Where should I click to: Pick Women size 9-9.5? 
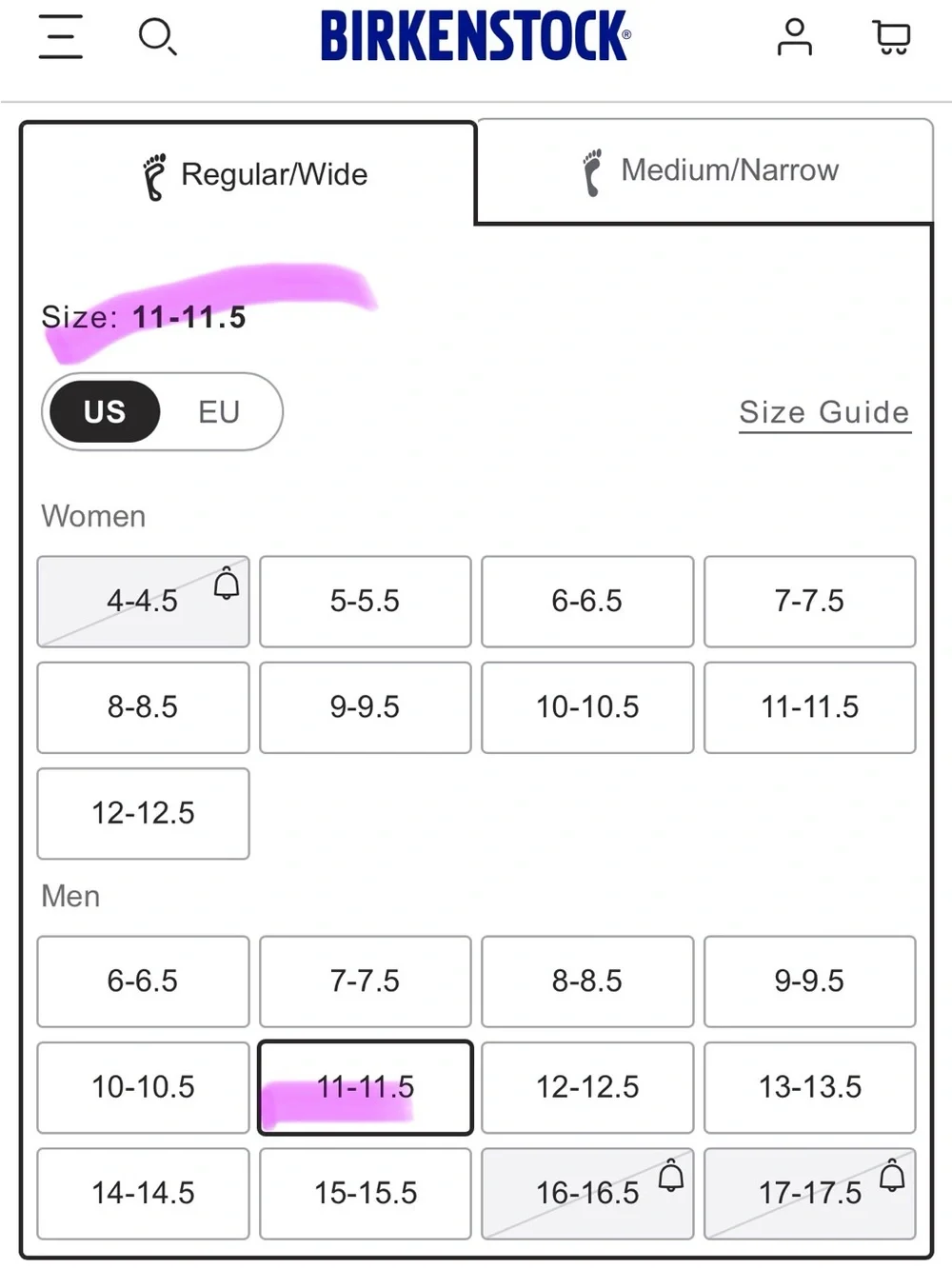[x=366, y=707]
